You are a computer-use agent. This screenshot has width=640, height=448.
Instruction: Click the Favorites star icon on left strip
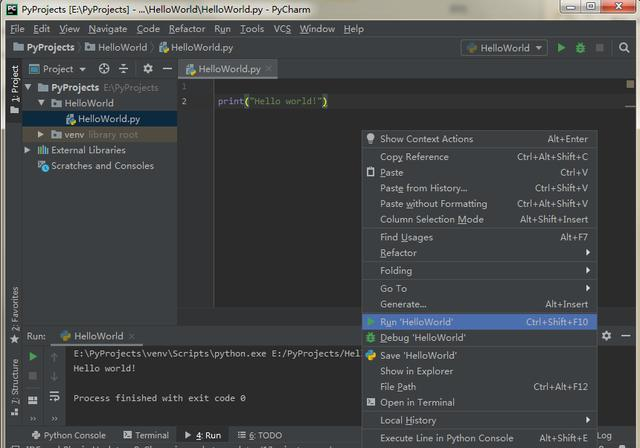pos(14,339)
